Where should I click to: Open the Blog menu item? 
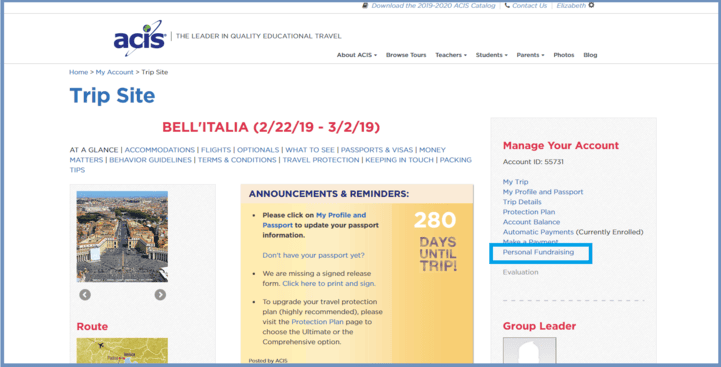click(x=590, y=55)
